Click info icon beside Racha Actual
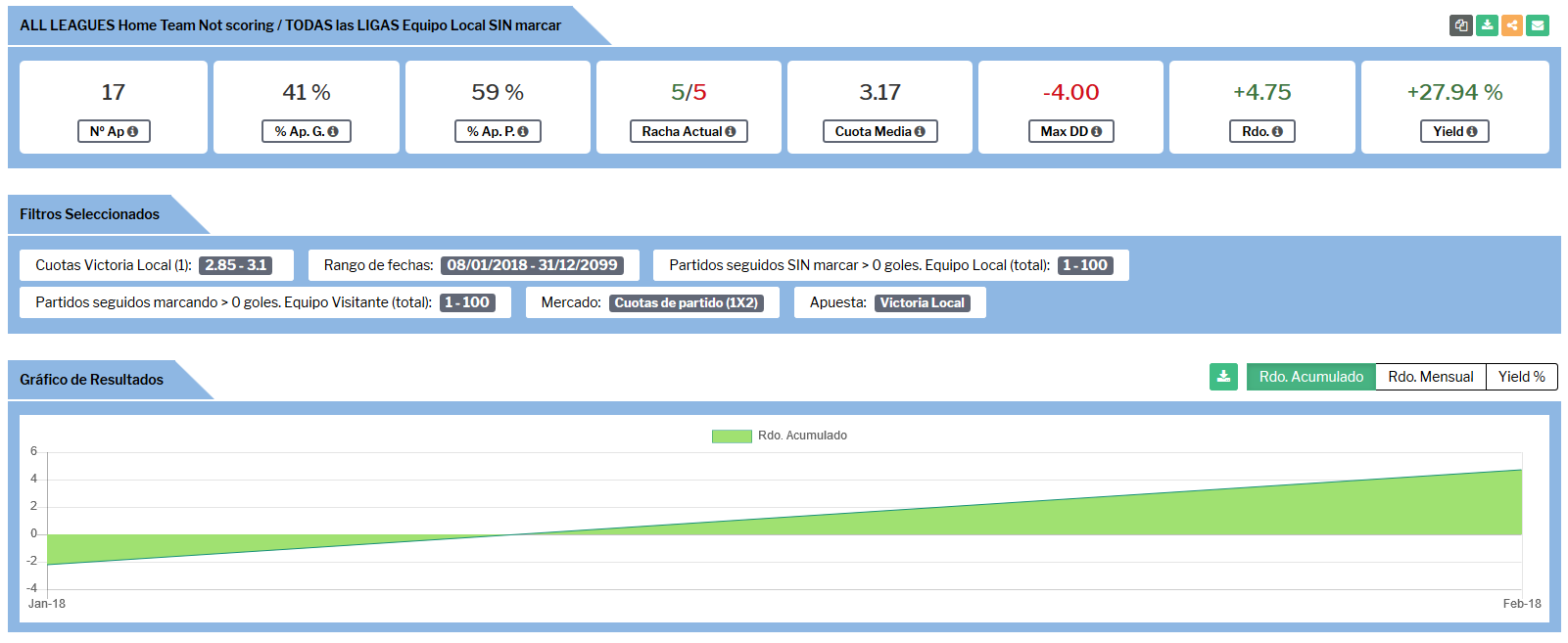 [731, 131]
